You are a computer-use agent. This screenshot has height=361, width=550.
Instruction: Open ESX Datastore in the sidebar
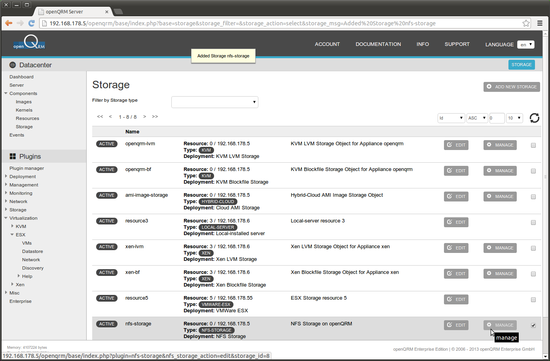pos(32,251)
